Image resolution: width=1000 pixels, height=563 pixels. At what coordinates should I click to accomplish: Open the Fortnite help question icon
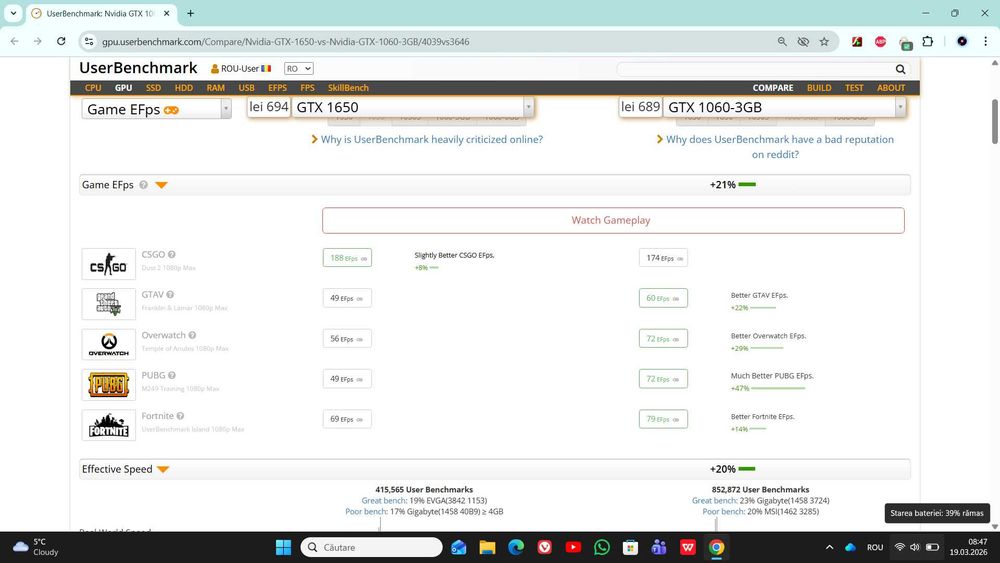click(x=180, y=416)
